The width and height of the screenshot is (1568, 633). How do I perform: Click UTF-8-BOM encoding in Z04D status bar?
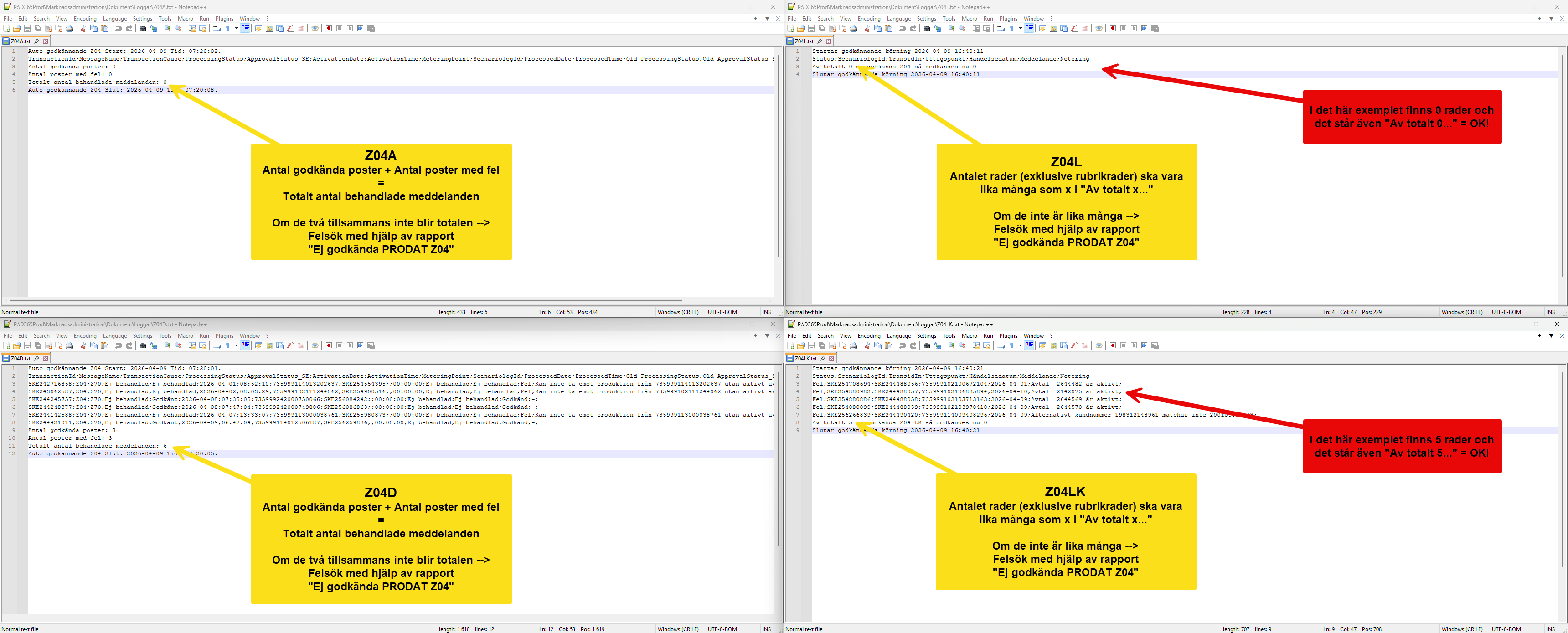pos(722,629)
